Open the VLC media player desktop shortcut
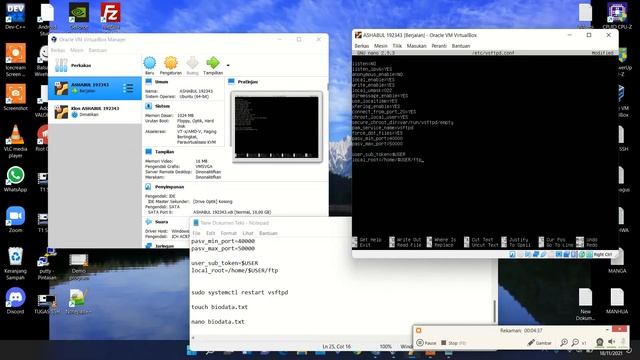 (x=16, y=142)
